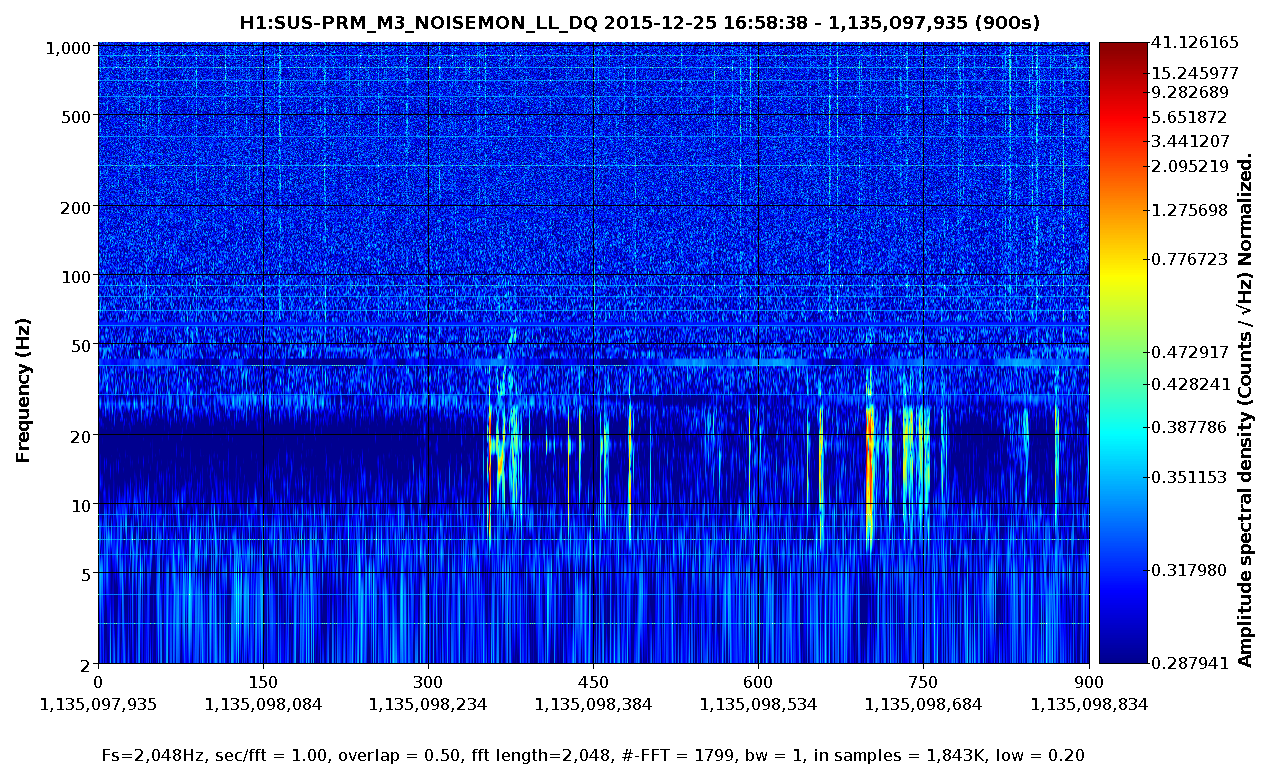Click the Amplitude spectral density axis label
Screen dimensions: 1280x768
pyautogui.click(x=1245, y=410)
